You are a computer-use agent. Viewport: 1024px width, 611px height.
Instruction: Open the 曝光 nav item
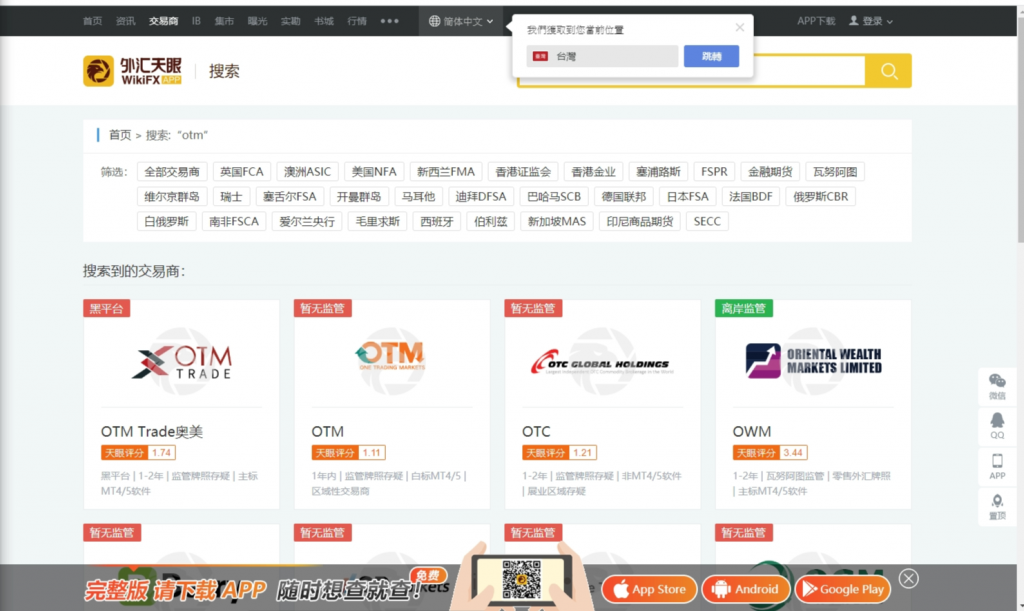pos(257,21)
